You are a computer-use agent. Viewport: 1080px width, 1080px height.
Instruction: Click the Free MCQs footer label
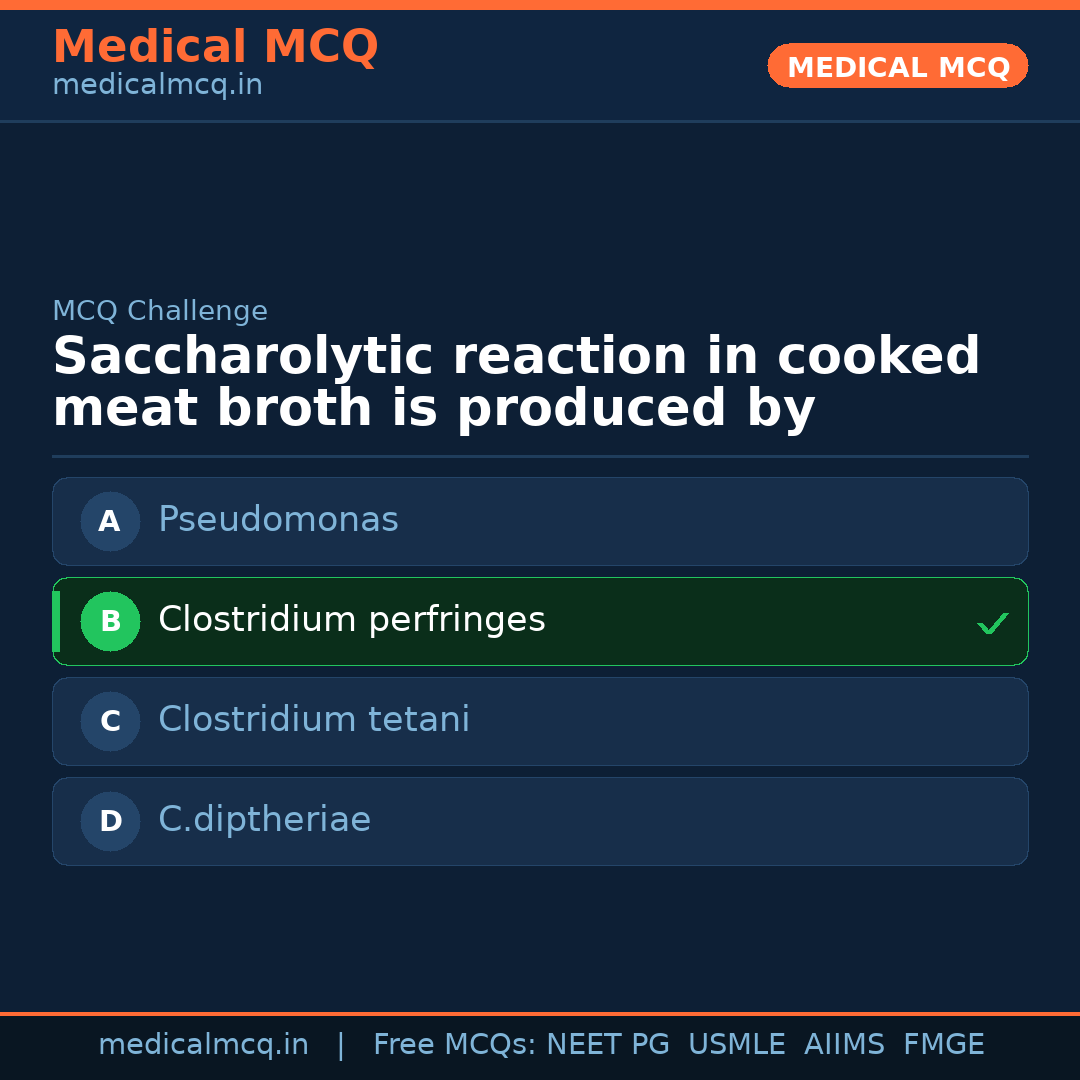coord(454,1045)
